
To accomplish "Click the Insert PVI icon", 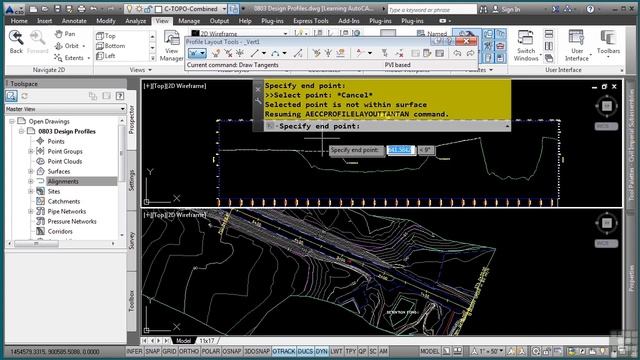I will (216, 53).
